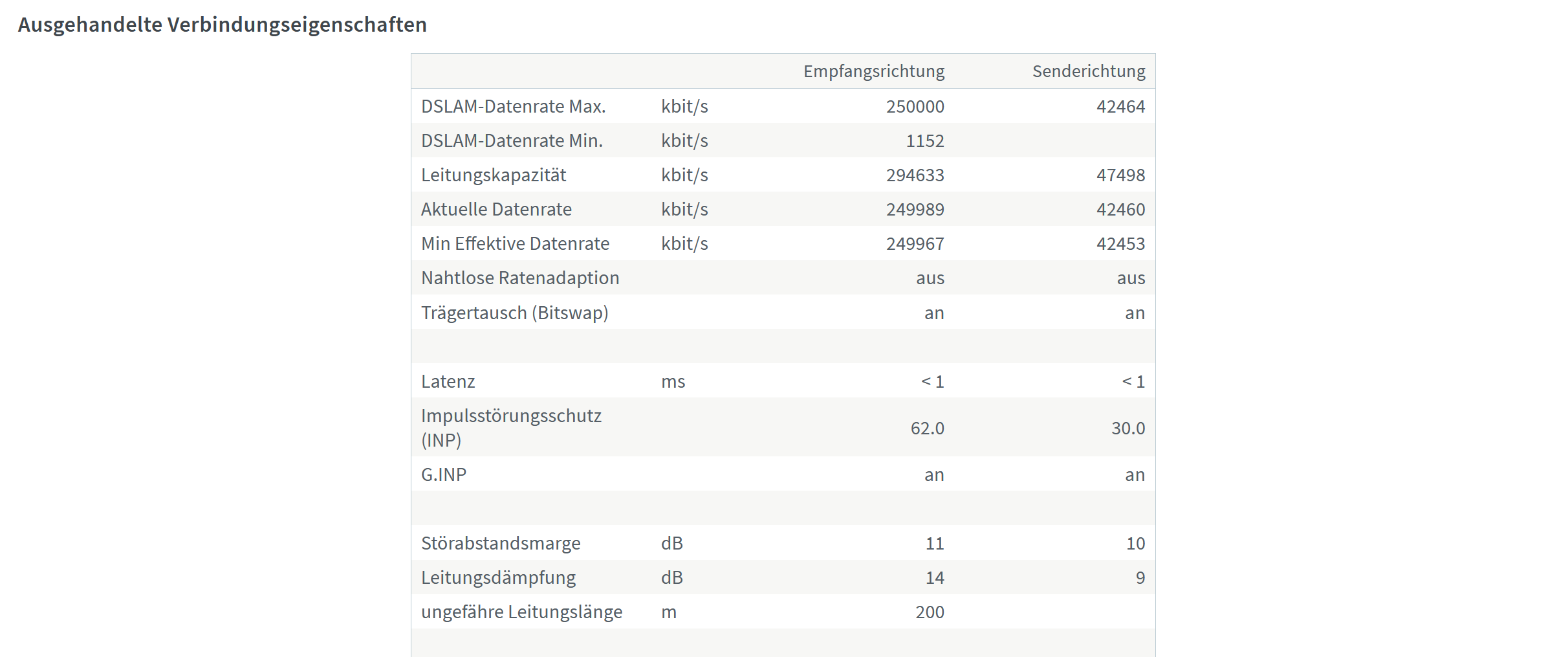Click the DSLAM-Datenrate Min. row label

coord(512,140)
